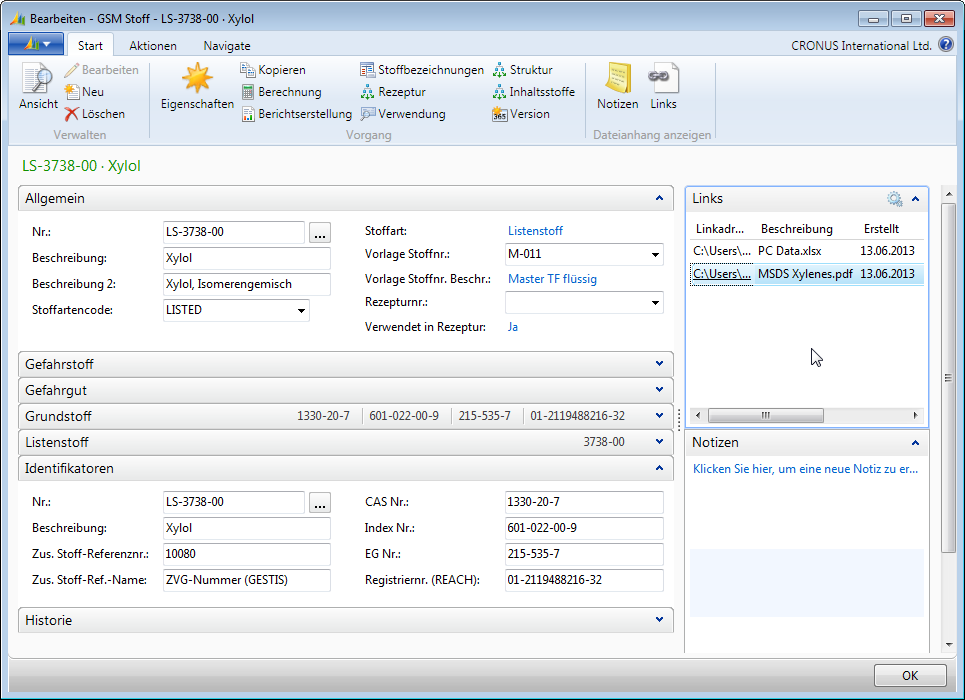Screen dimensions: 965x700
Task: Open the Ansicht magnifier icon
Action: [x=38, y=79]
